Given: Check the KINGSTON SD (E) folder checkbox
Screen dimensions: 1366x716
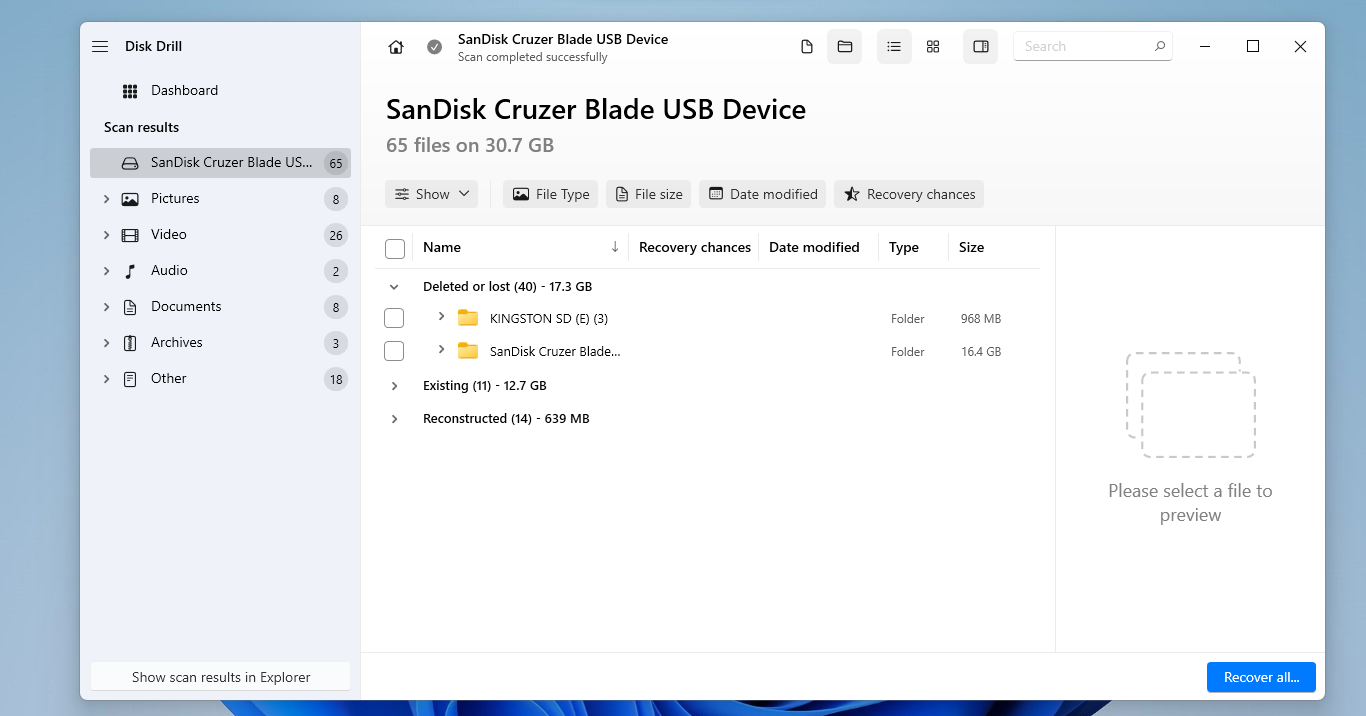Looking at the screenshot, I should (394, 318).
